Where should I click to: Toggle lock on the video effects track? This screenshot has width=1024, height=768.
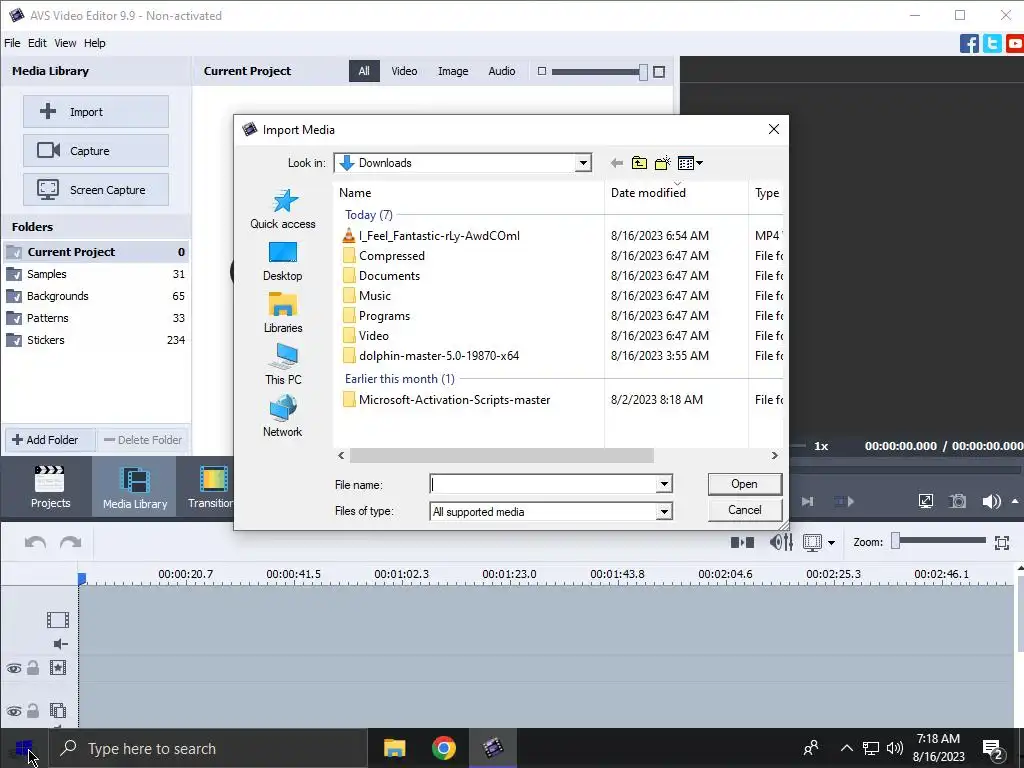pyautogui.click(x=33, y=667)
